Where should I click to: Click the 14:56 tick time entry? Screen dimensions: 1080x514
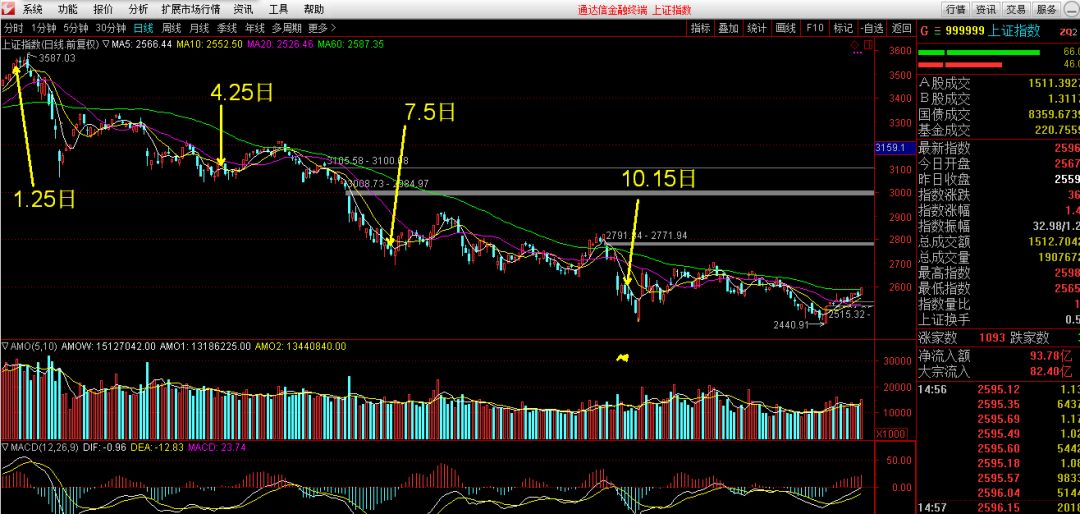click(933, 389)
